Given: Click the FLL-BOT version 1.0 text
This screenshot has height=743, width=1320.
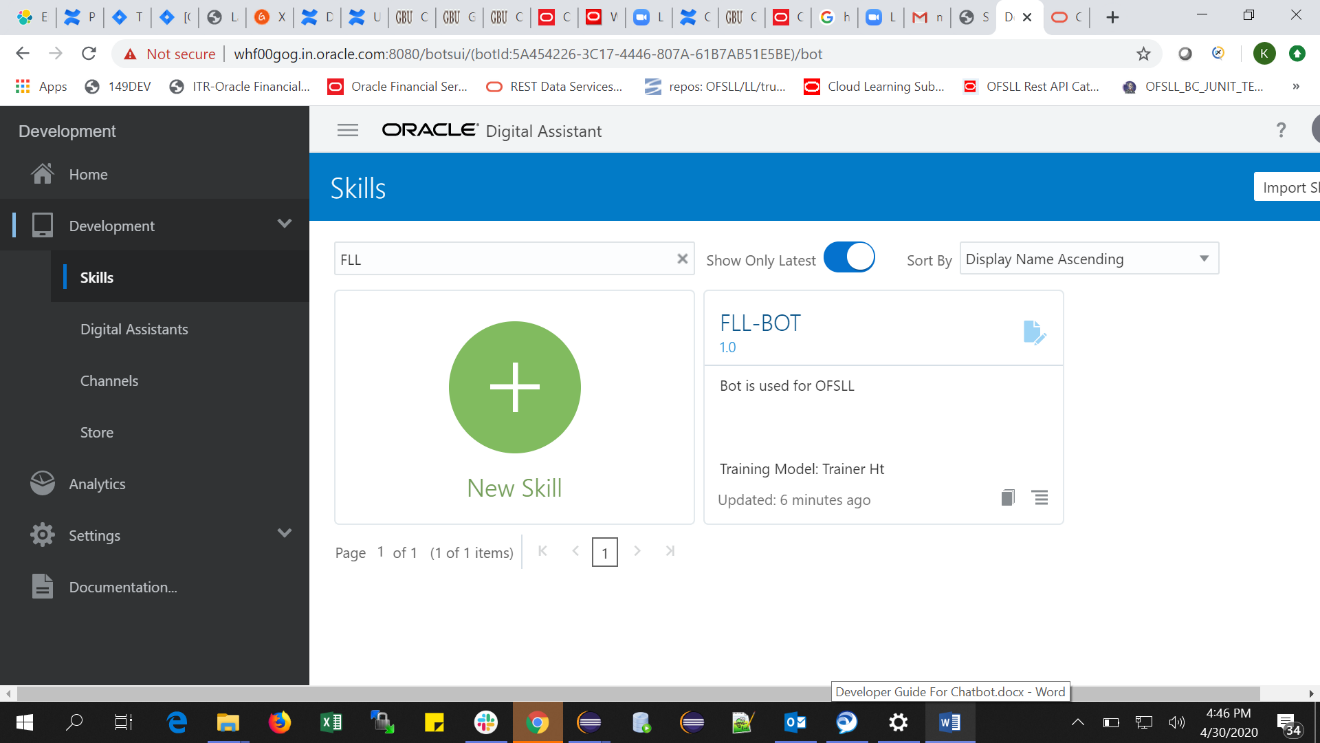Looking at the screenshot, I should coord(728,347).
